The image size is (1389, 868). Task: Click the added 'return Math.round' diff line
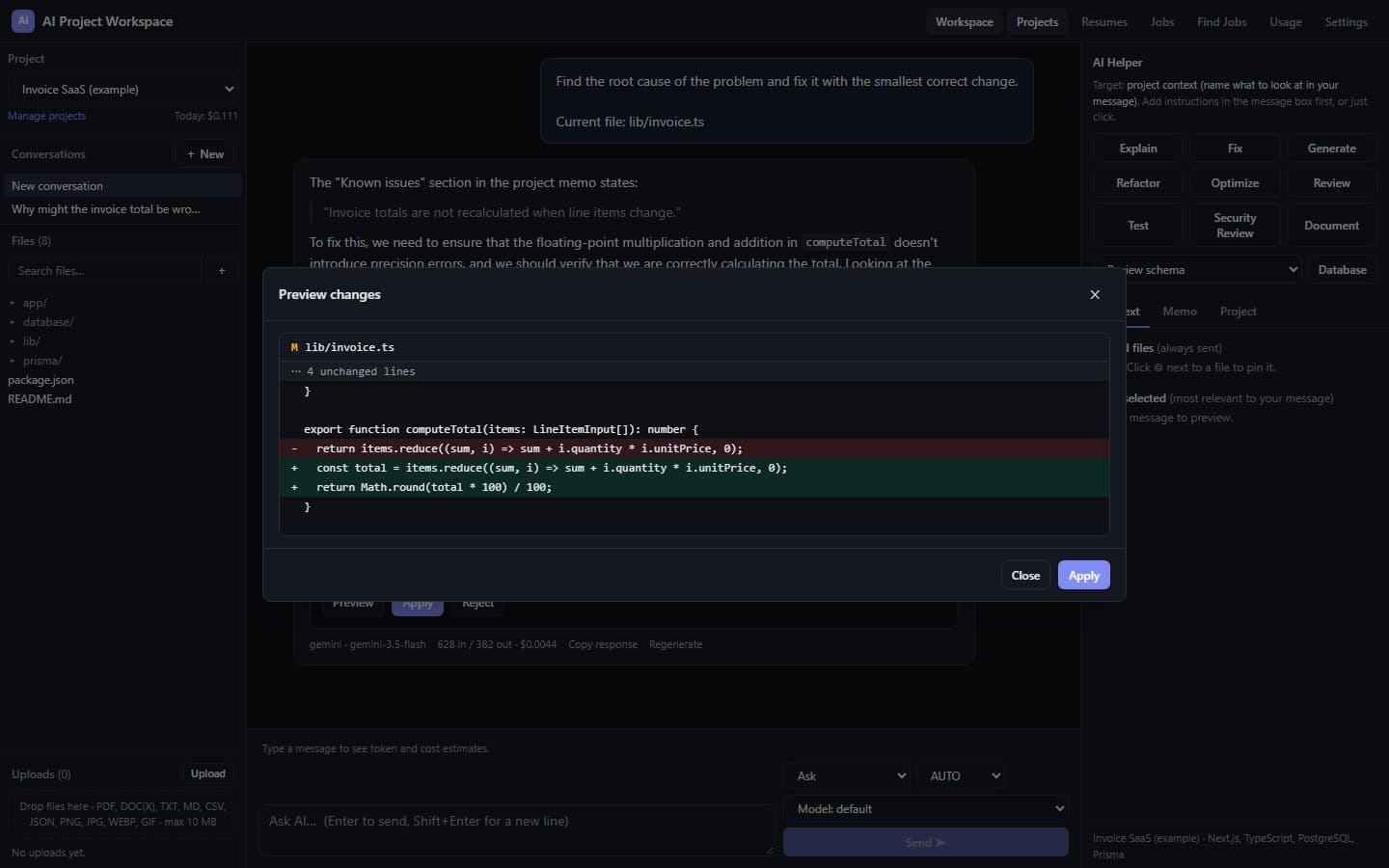694,487
